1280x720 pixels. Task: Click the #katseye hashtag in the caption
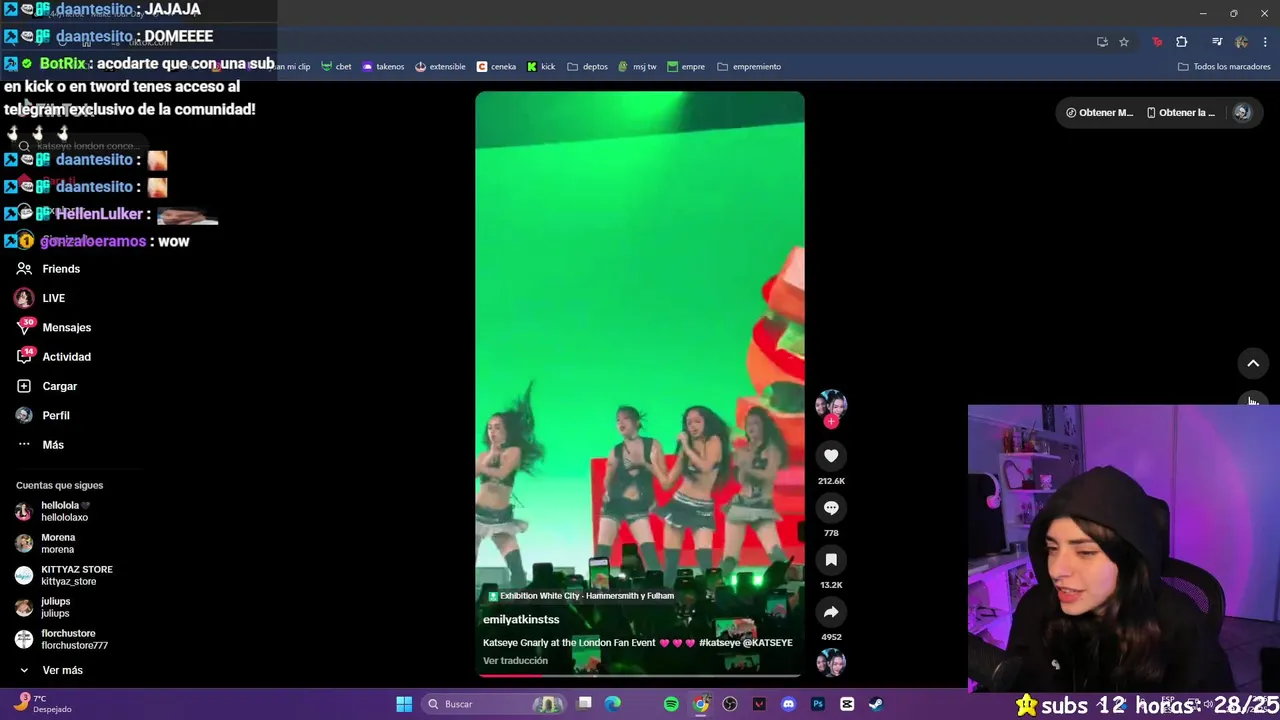pos(719,643)
